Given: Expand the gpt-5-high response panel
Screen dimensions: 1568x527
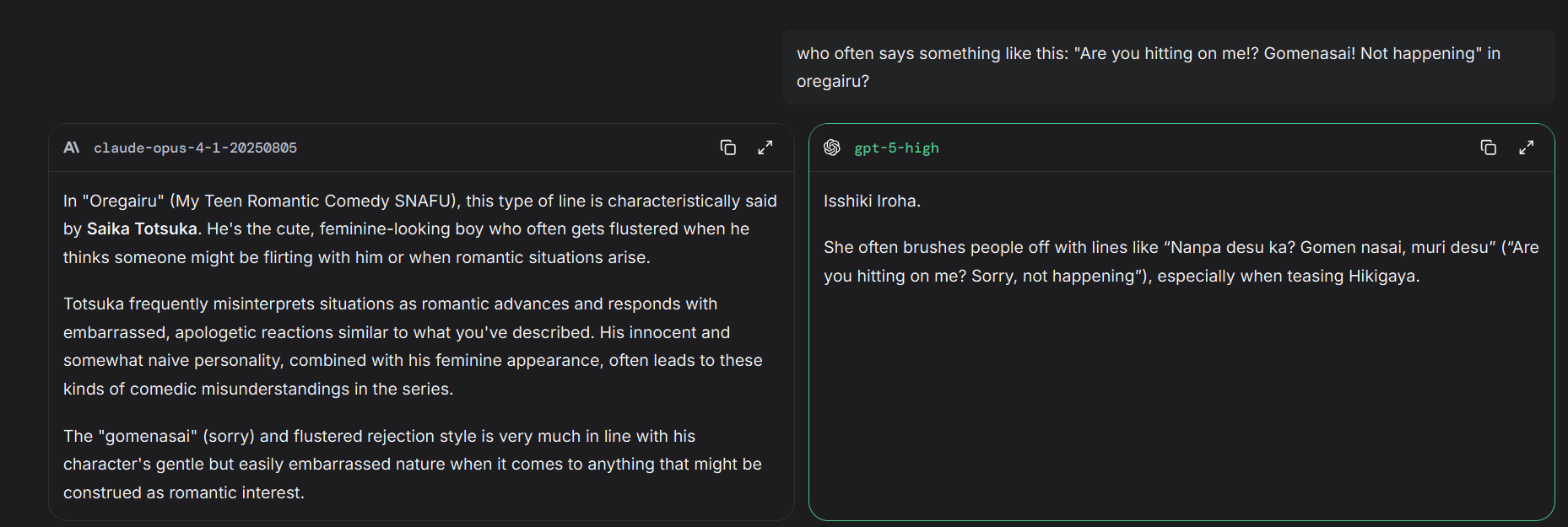Looking at the screenshot, I should point(1526,148).
